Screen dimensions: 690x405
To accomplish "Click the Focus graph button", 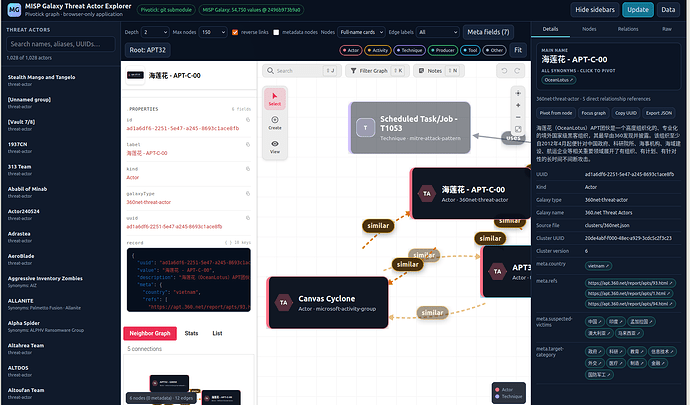I will (593, 113).
